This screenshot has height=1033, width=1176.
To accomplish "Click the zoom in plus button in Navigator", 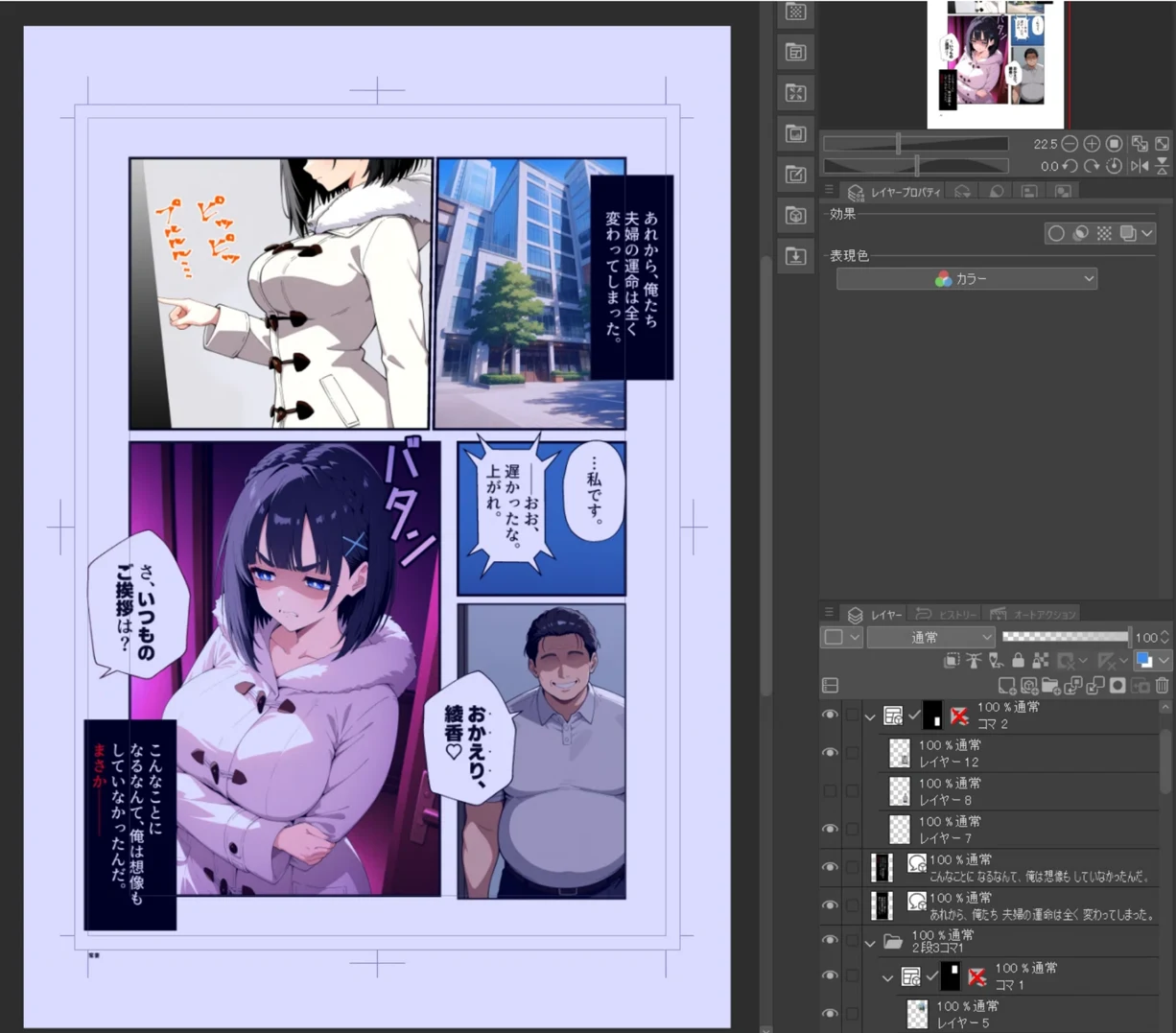I will tap(1092, 144).
